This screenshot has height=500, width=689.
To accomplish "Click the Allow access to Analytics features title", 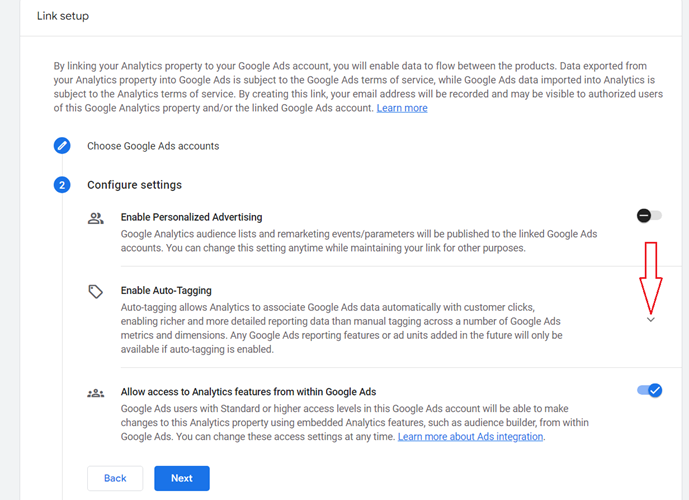I will pos(249,391).
